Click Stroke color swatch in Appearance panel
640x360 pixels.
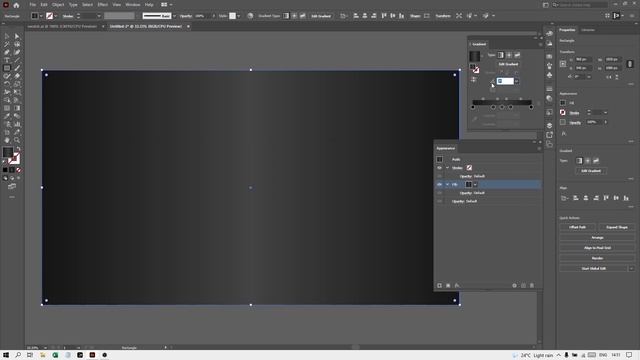pyautogui.click(x=469, y=168)
